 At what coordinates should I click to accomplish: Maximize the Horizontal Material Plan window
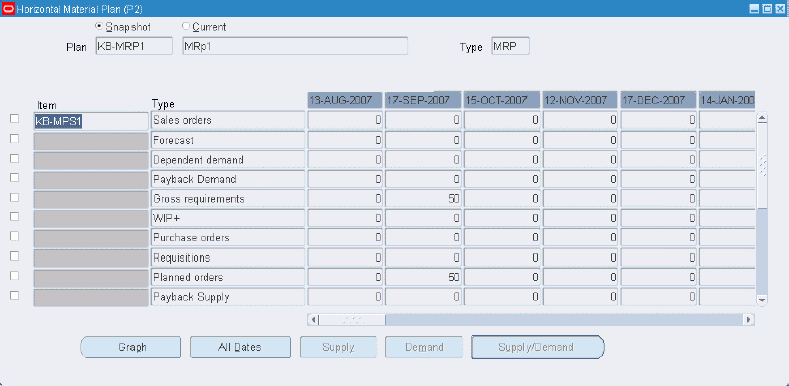(x=767, y=9)
